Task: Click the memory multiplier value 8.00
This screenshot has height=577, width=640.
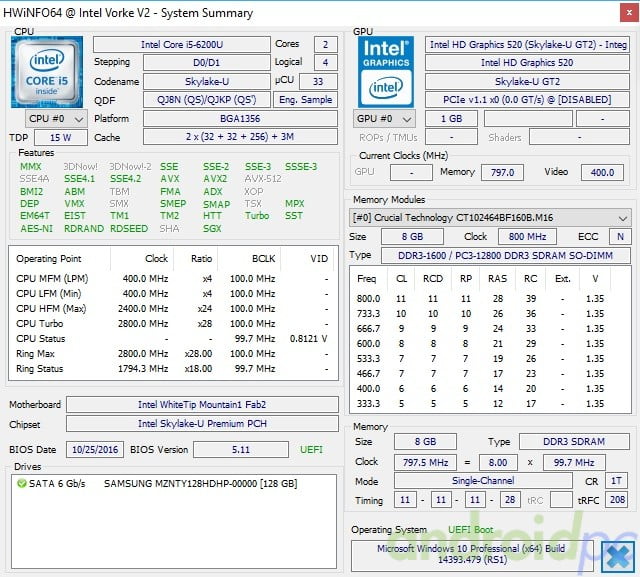Action: point(498,463)
